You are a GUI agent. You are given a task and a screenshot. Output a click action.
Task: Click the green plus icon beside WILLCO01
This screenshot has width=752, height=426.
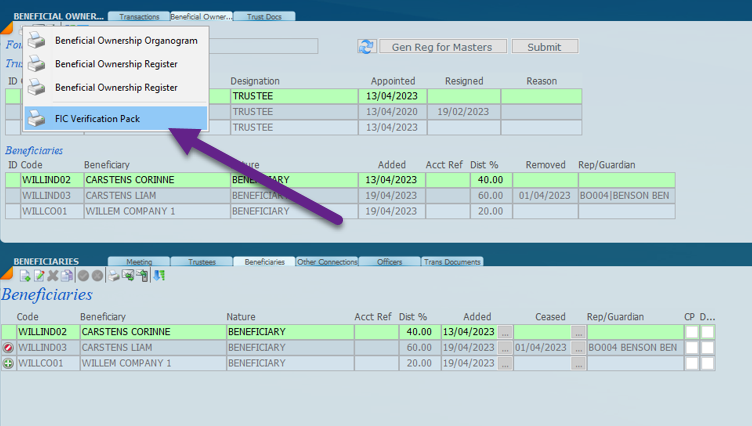(8, 363)
